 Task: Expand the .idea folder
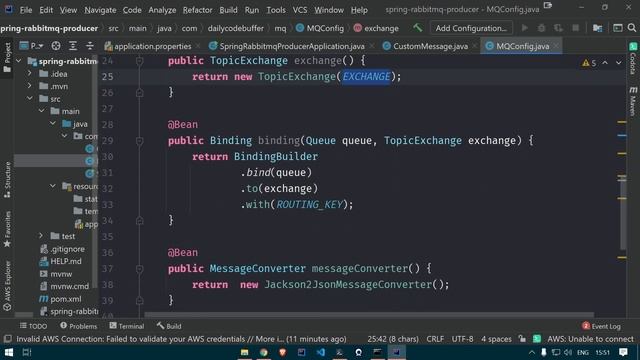click(x=29, y=74)
